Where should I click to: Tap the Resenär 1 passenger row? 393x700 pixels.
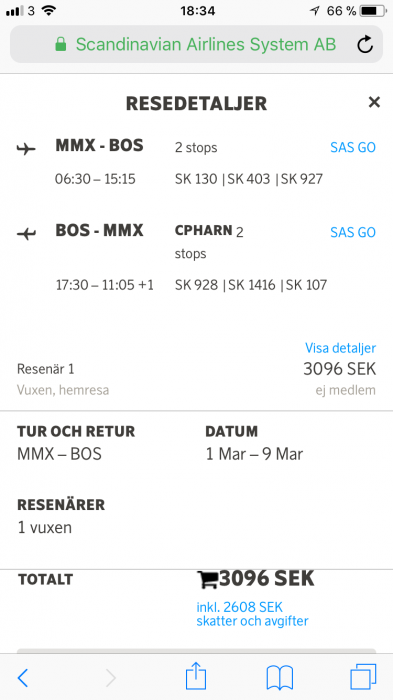[196, 379]
